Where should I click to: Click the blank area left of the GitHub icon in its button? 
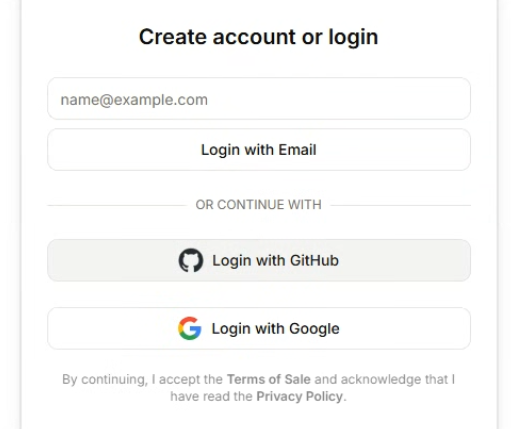point(113,260)
